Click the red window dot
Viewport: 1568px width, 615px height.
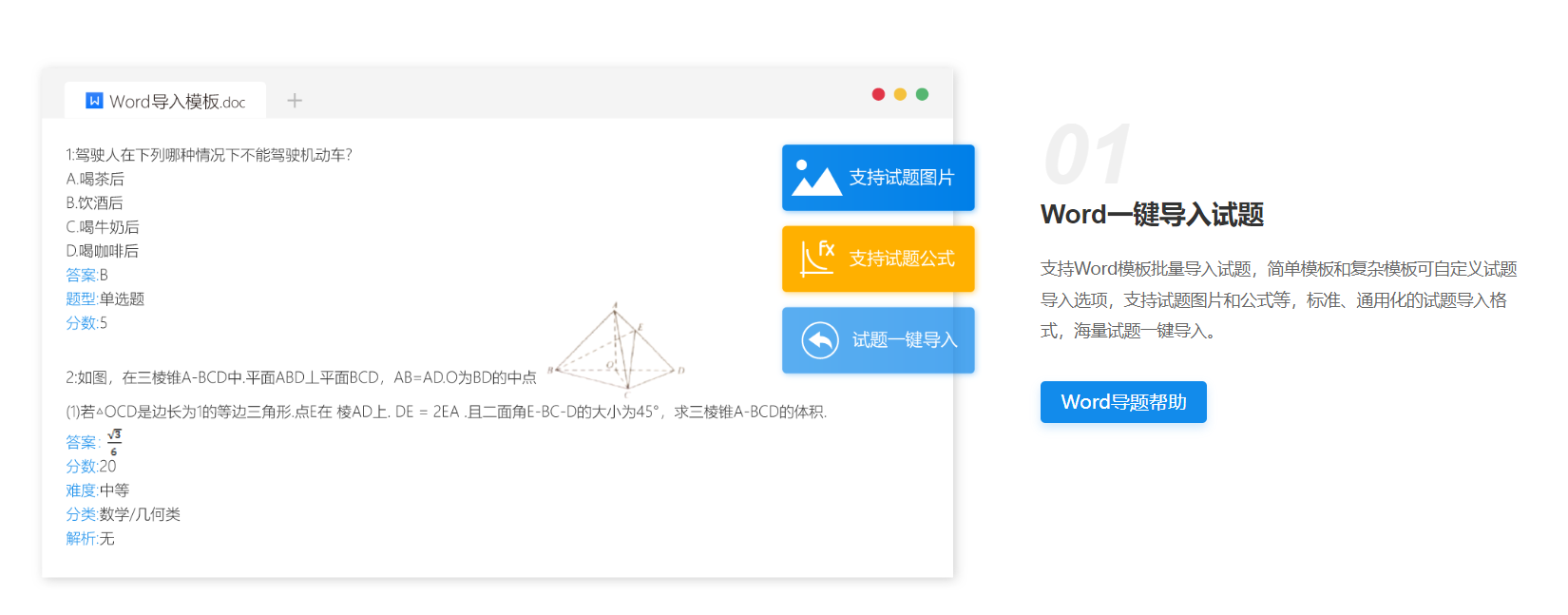[x=878, y=94]
